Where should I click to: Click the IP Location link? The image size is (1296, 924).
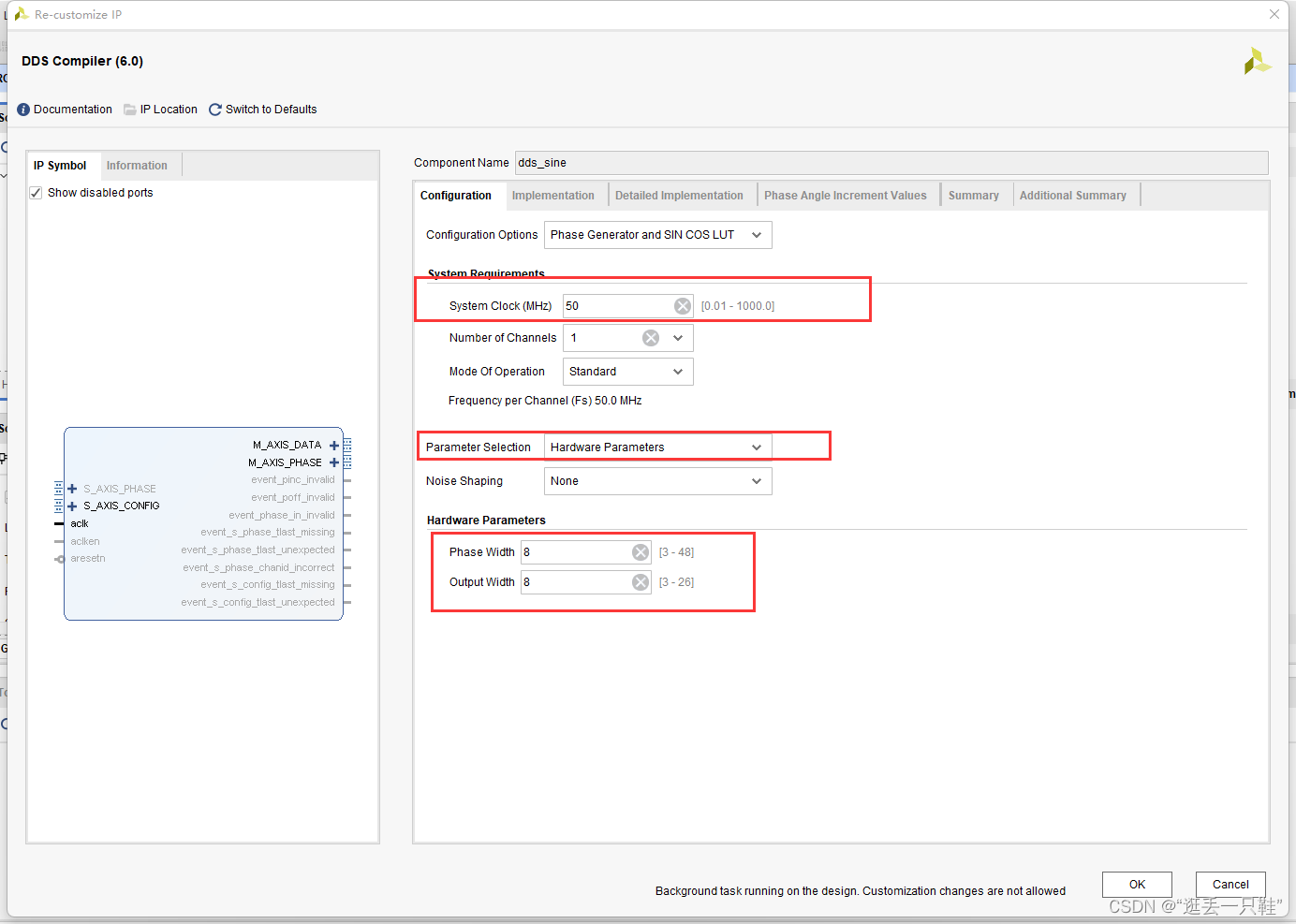click(x=169, y=110)
